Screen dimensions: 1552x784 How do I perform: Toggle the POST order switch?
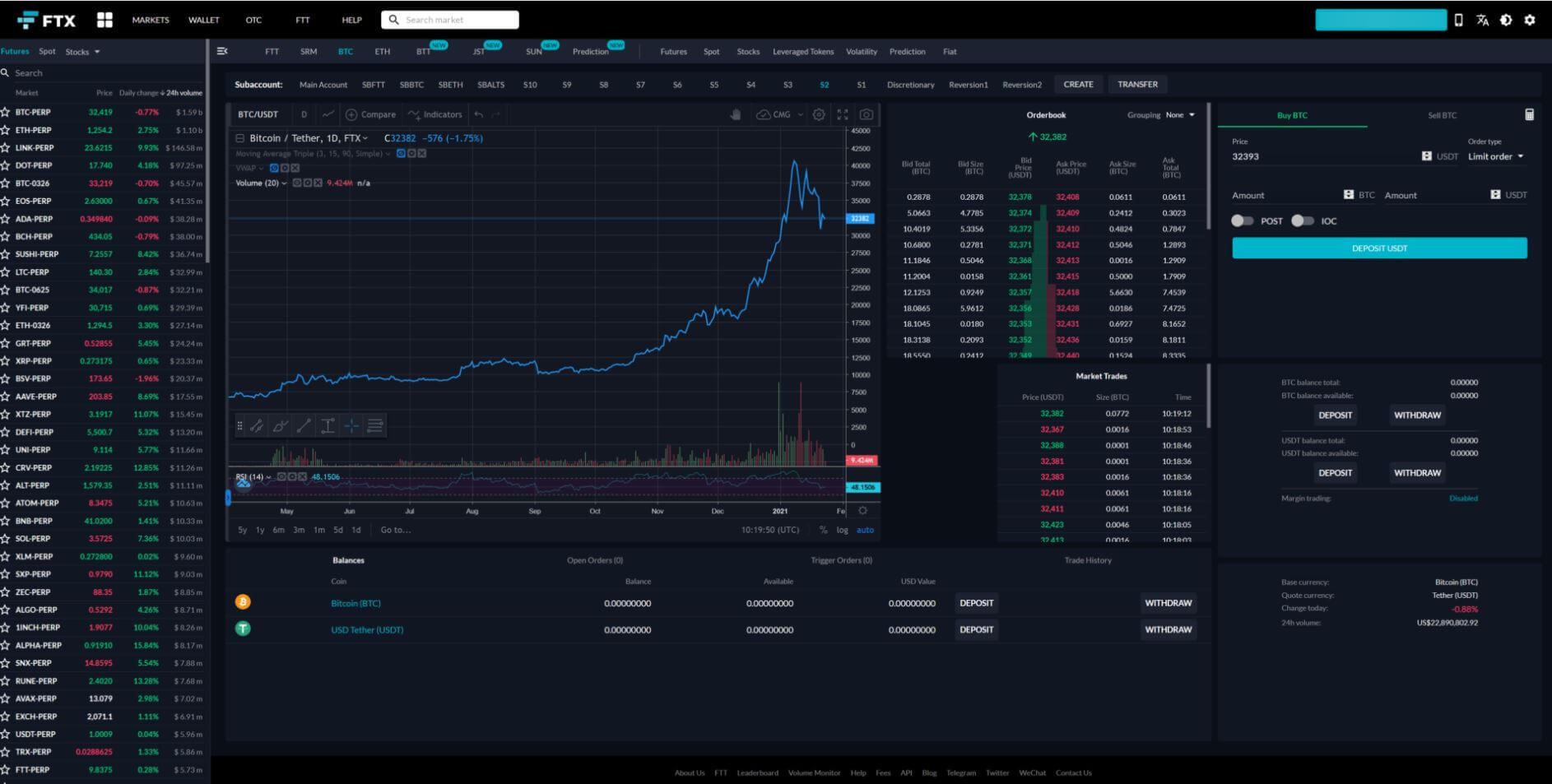coord(1243,220)
